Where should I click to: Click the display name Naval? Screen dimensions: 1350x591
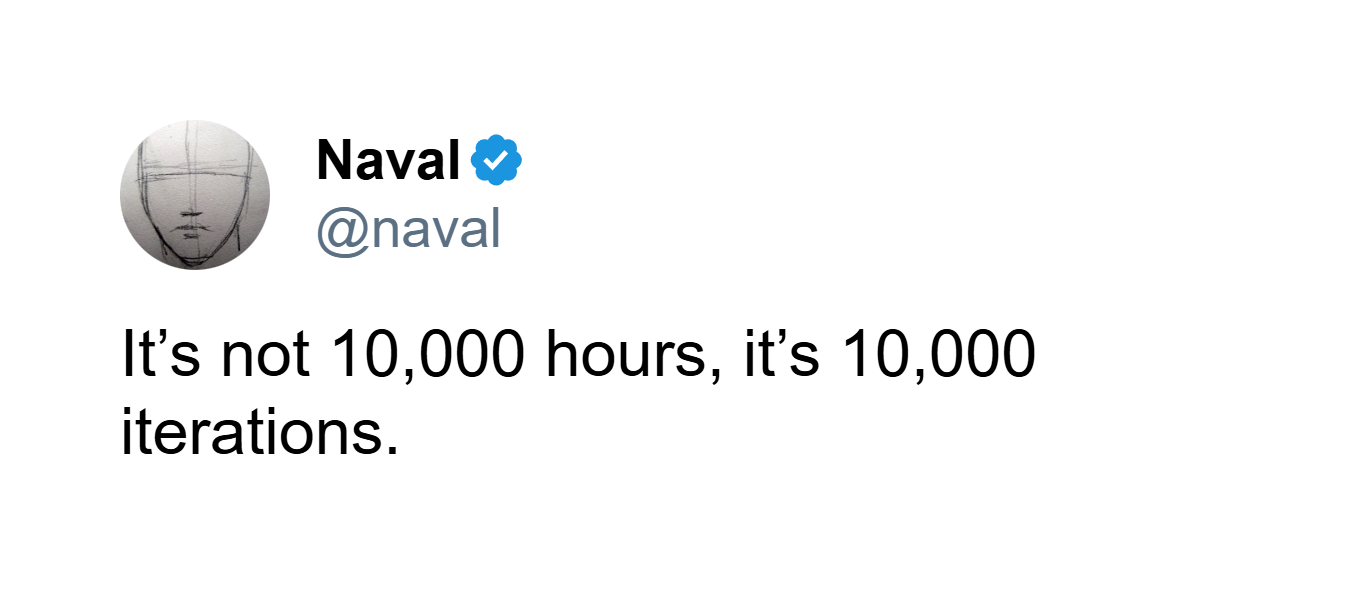389,160
